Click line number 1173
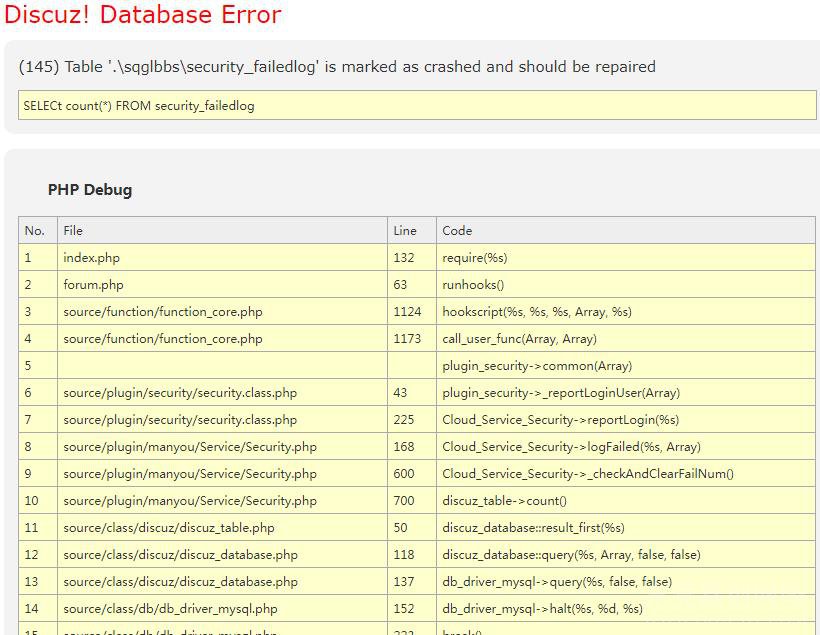The height and width of the screenshot is (635, 820). click(x=407, y=339)
